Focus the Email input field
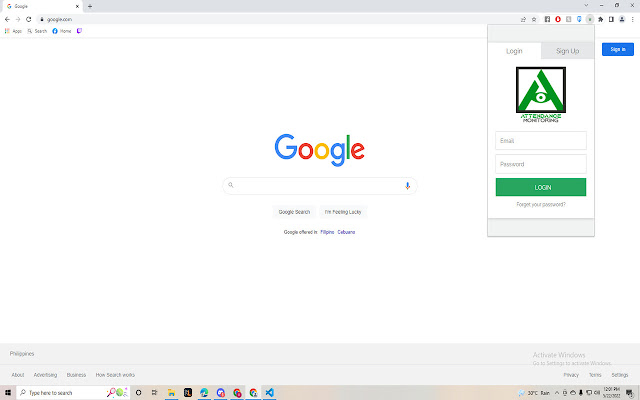 [x=541, y=140]
